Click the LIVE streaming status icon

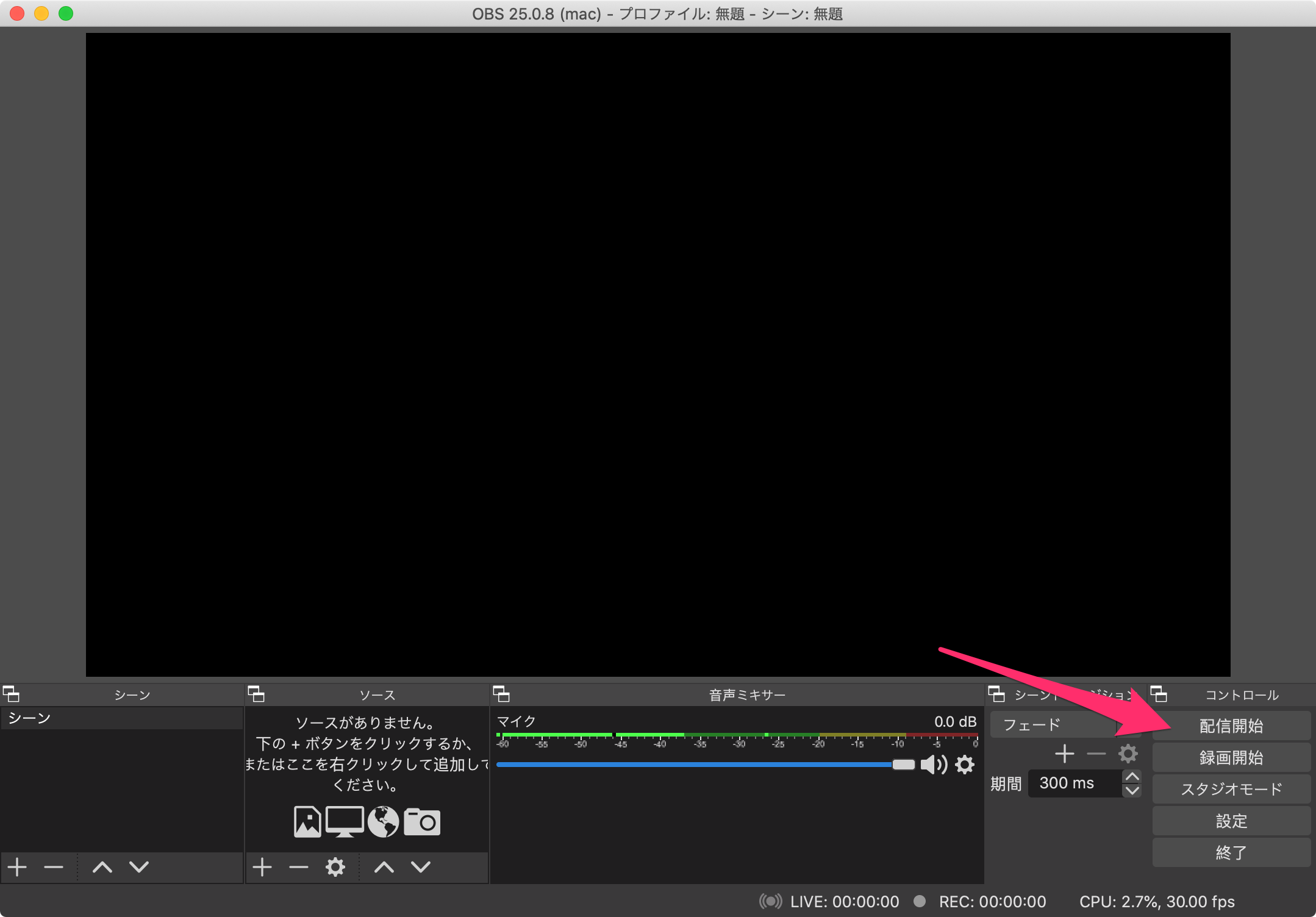pos(770,901)
